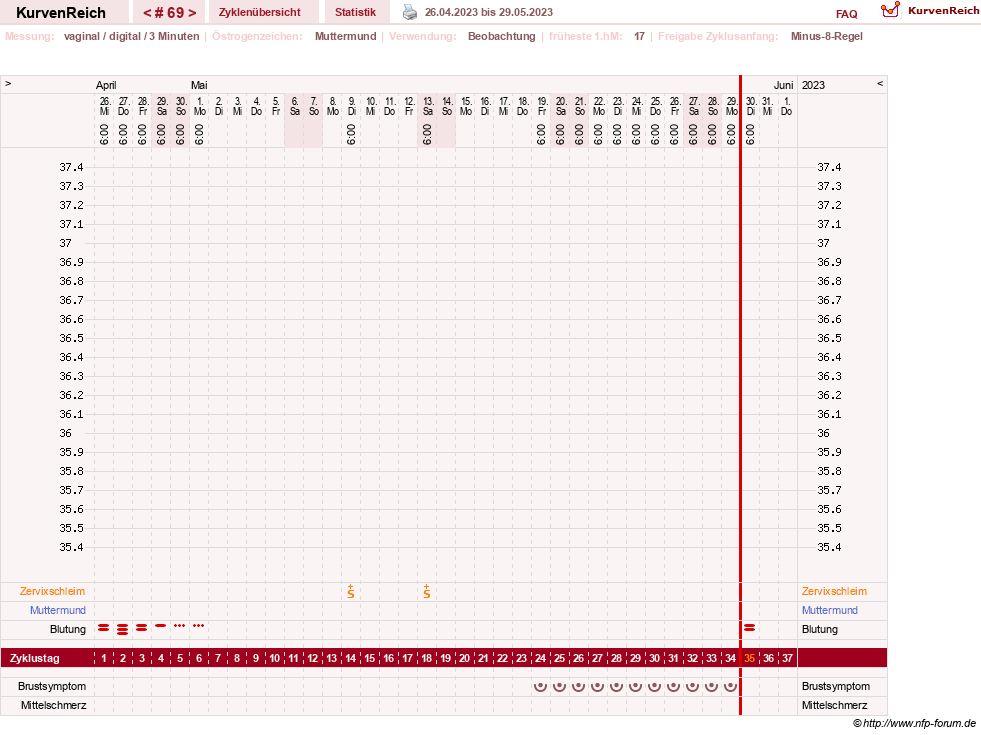Click the left Zervixschleim row label
This screenshot has width=981, height=735.
(53, 591)
